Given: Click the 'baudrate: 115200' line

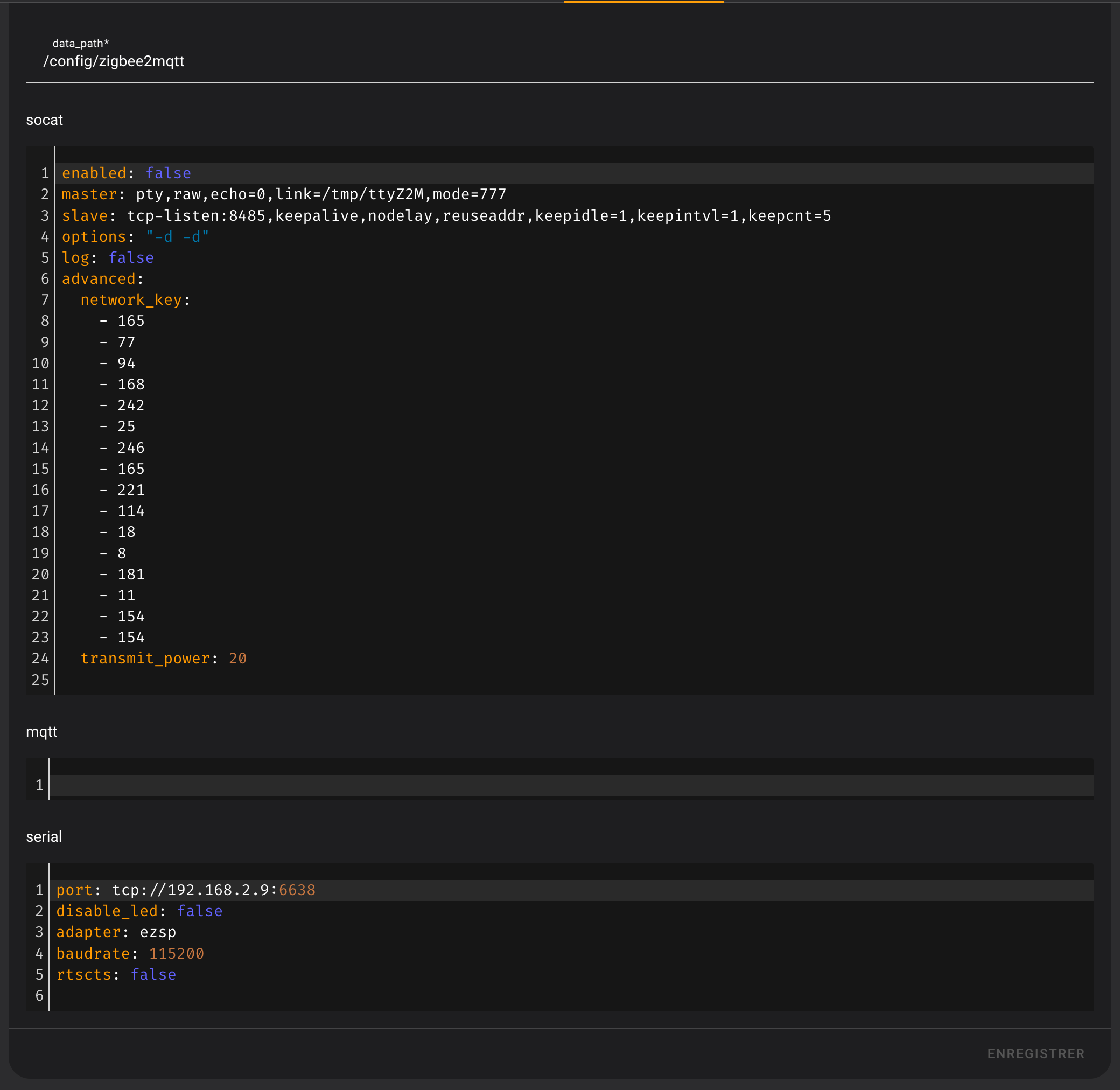Looking at the screenshot, I should tap(571, 954).
